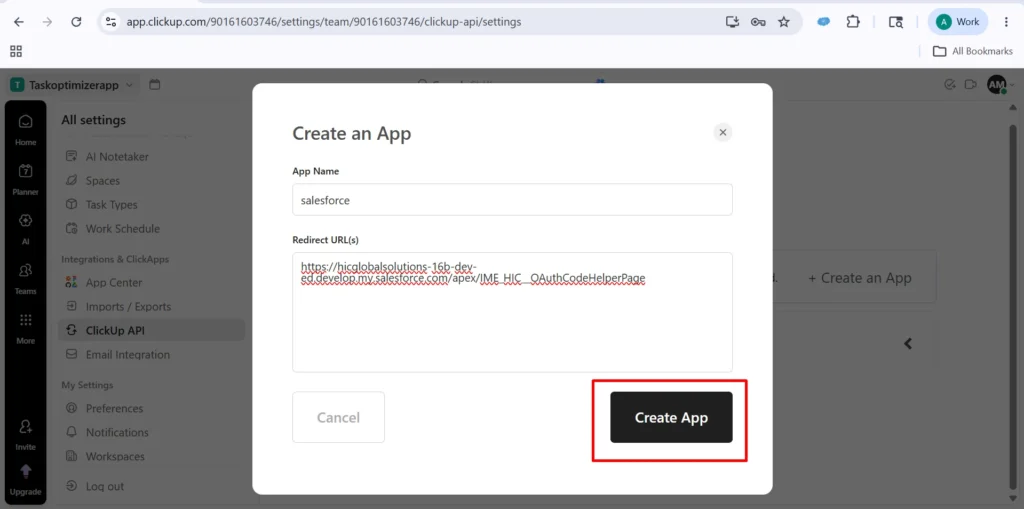Open the Work profile menu
The height and width of the screenshot is (509, 1024).
tap(957, 22)
